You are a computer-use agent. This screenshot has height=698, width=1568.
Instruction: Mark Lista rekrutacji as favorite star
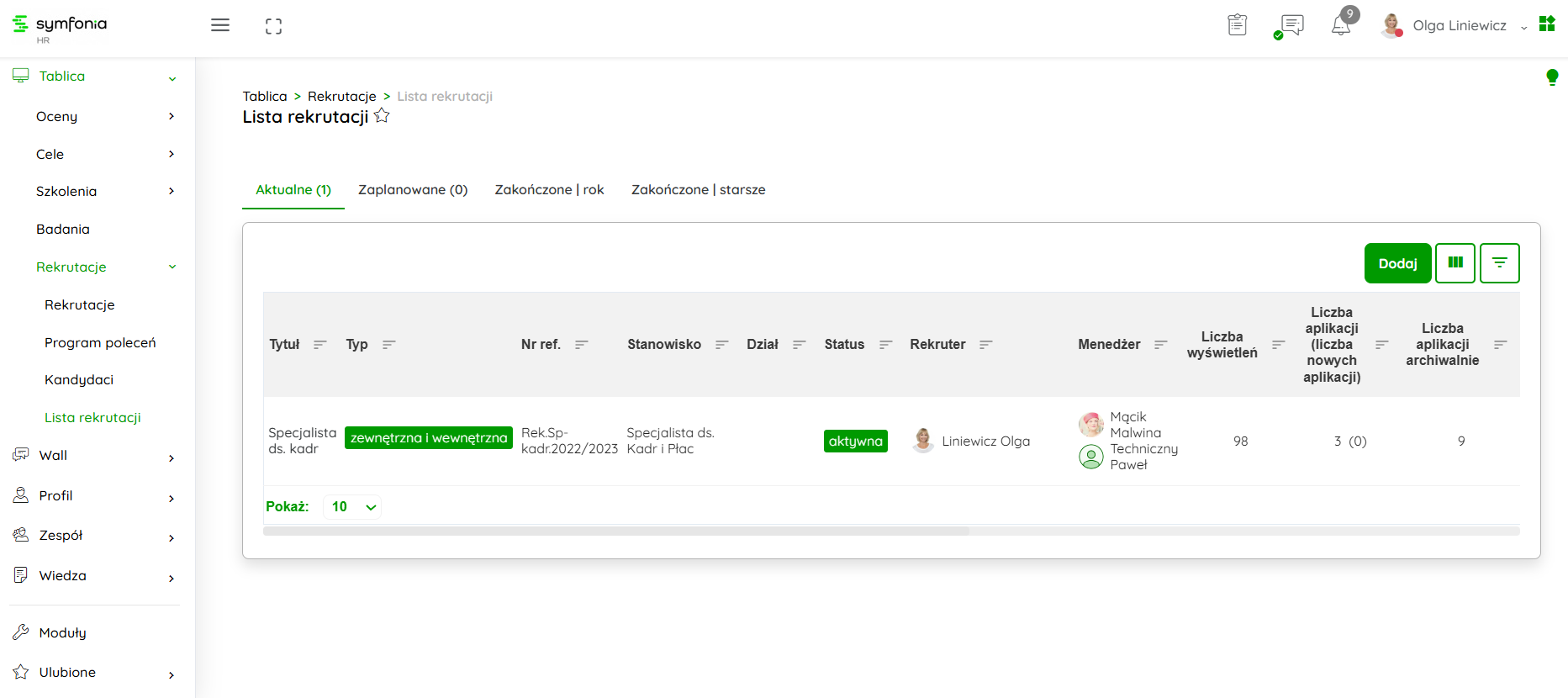383,116
